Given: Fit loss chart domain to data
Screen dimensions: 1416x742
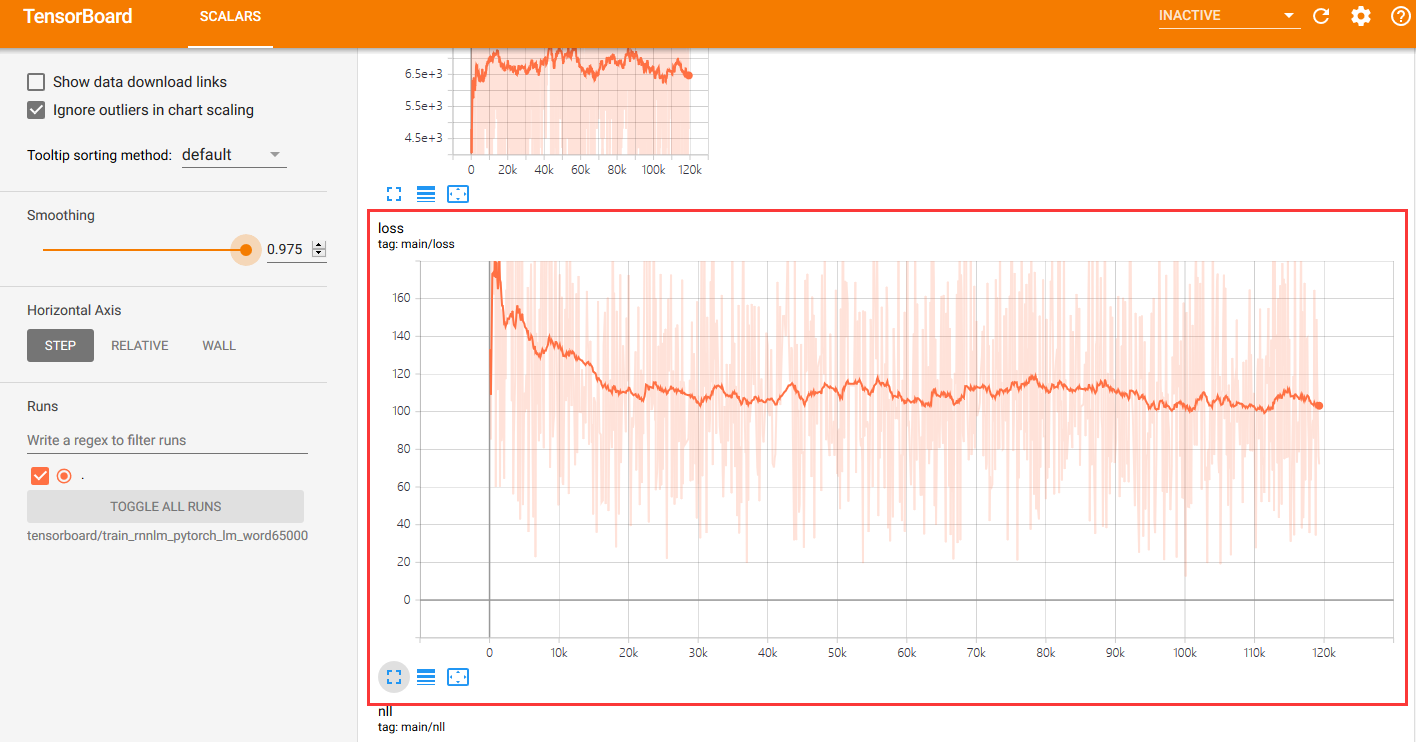Looking at the screenshot, I should [458, 677].
